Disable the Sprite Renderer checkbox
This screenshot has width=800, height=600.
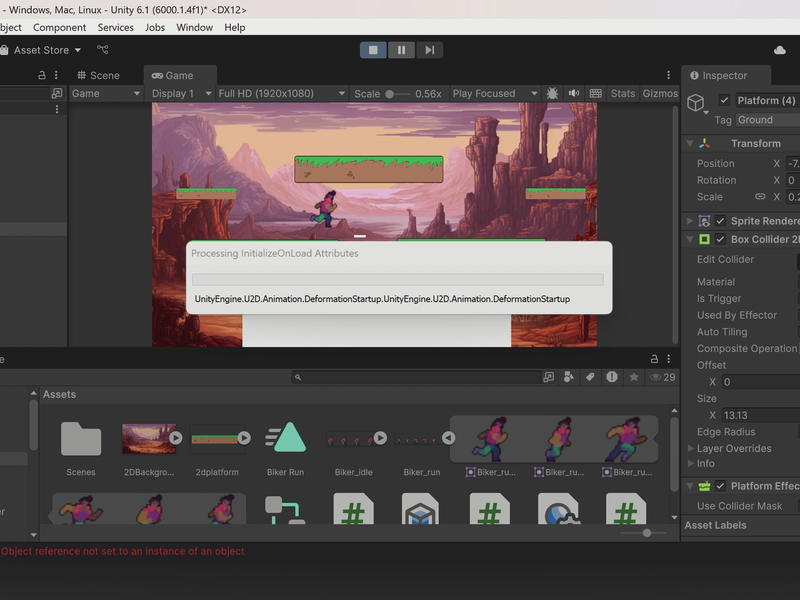click(720, 221)
